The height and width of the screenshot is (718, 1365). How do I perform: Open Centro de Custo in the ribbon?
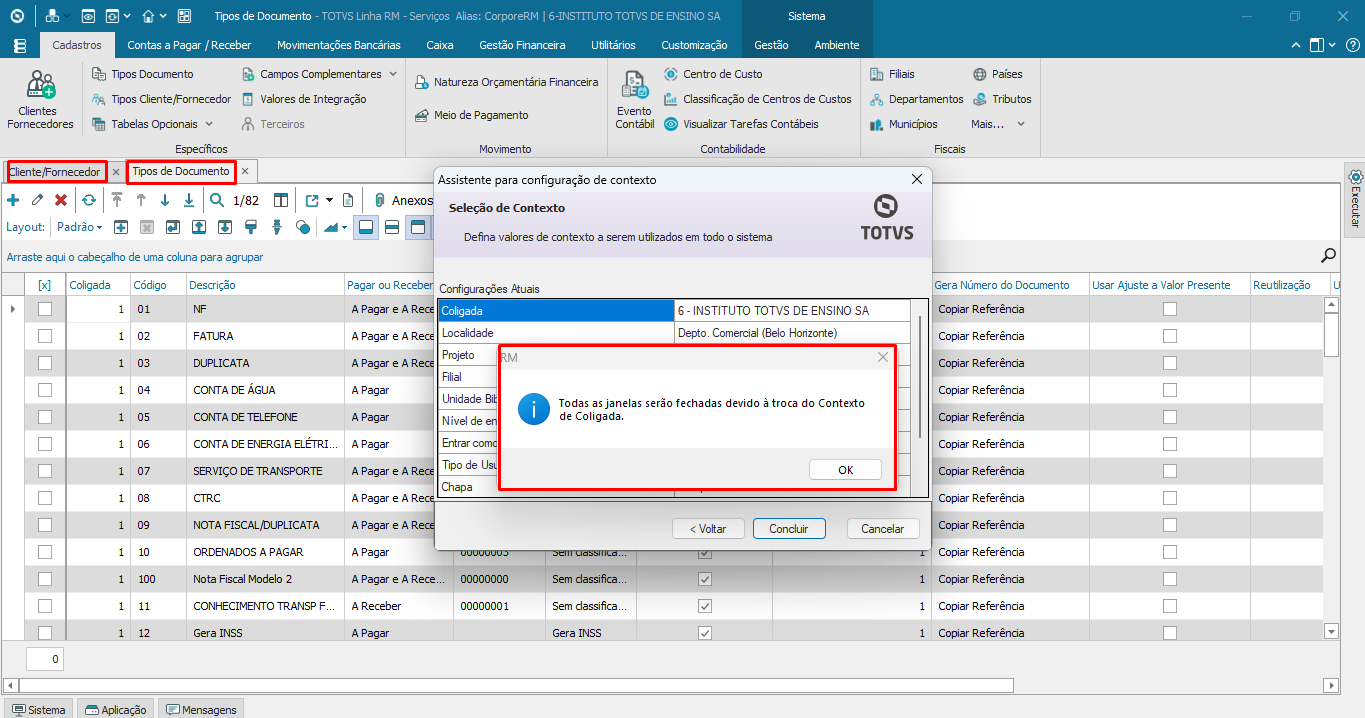click(x=713, y=74)
